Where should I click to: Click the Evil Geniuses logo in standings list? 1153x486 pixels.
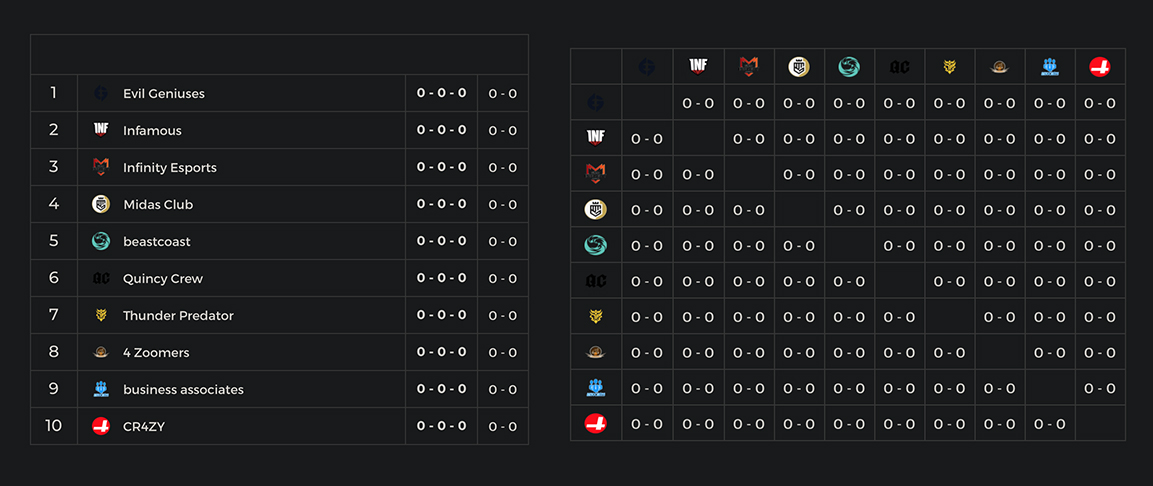[101, 93]
